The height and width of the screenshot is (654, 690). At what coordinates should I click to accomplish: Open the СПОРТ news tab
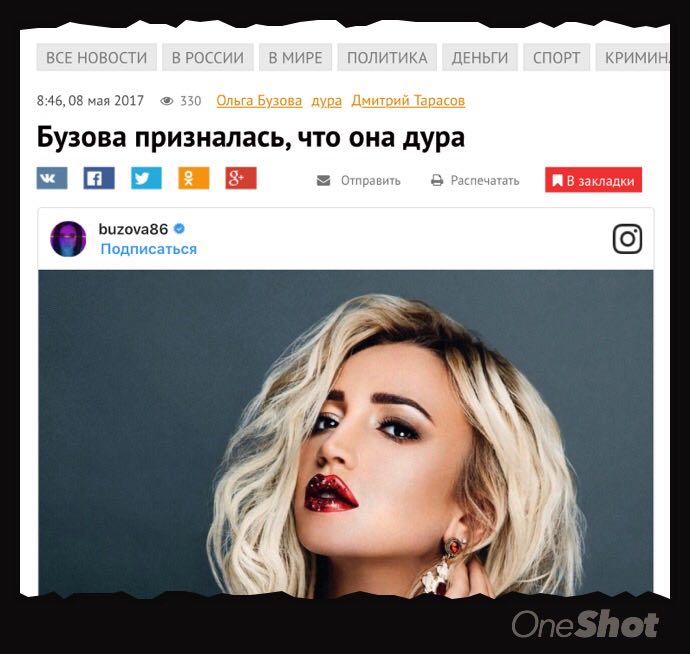pos(556,57)
